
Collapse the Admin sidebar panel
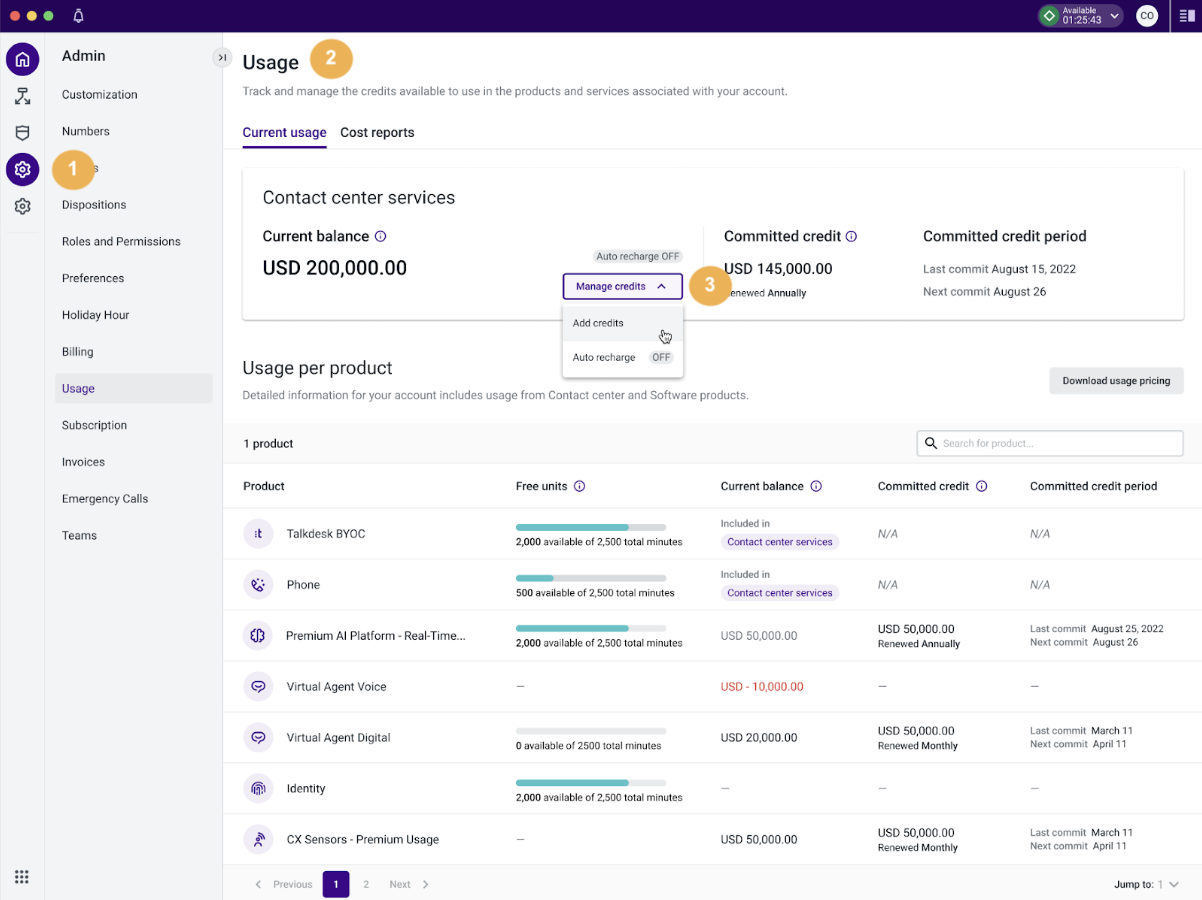222,58
